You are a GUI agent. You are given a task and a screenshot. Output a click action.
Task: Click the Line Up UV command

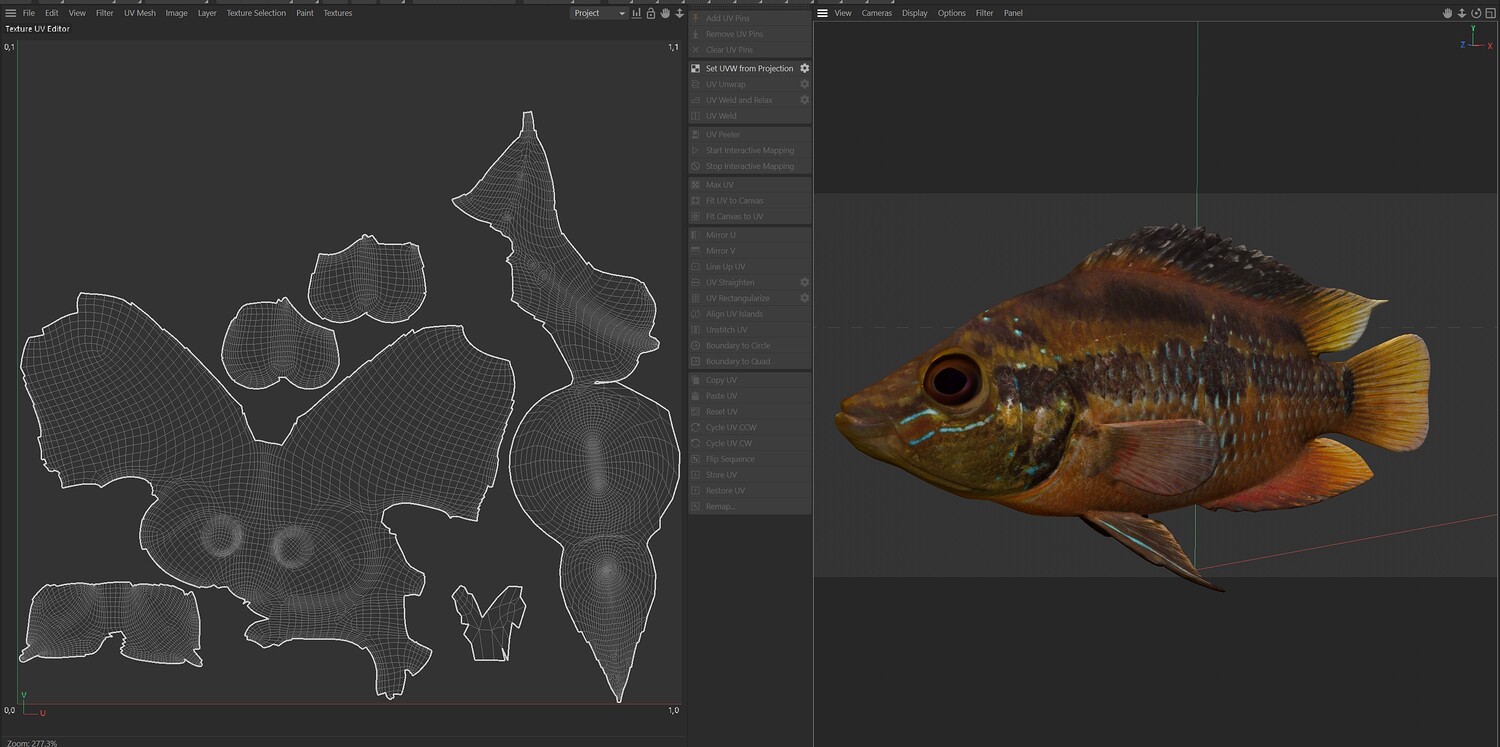[750, 267]
